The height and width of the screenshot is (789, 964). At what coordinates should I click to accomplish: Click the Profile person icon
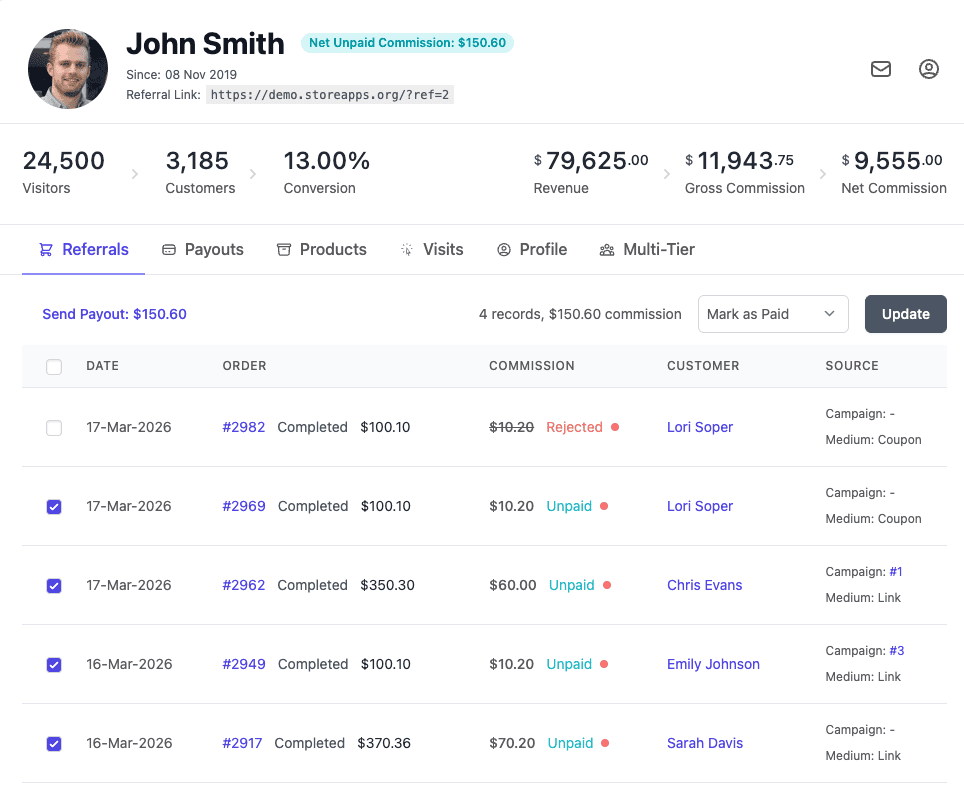coord(504,250)
